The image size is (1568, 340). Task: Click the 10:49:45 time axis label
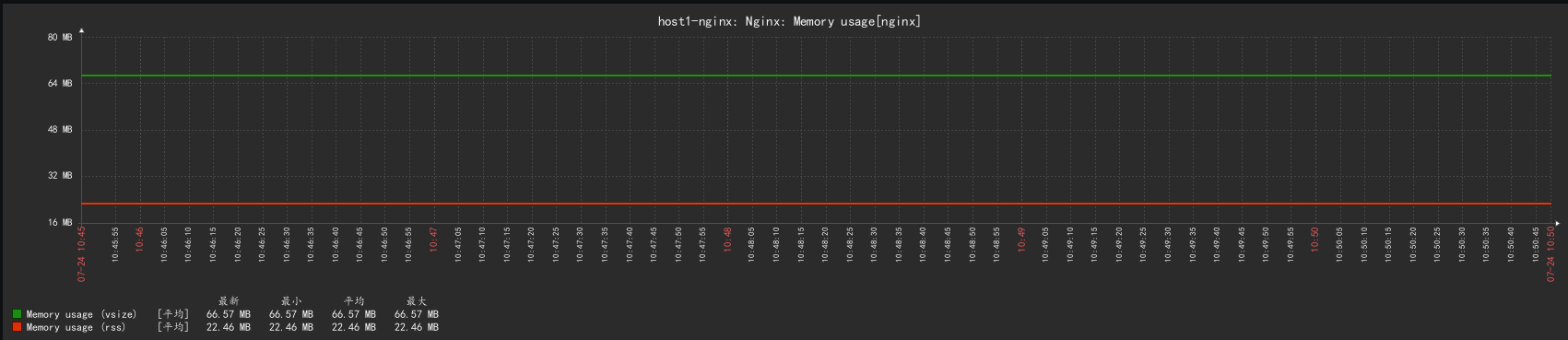pyautogui.click(x=1242, y=244)
